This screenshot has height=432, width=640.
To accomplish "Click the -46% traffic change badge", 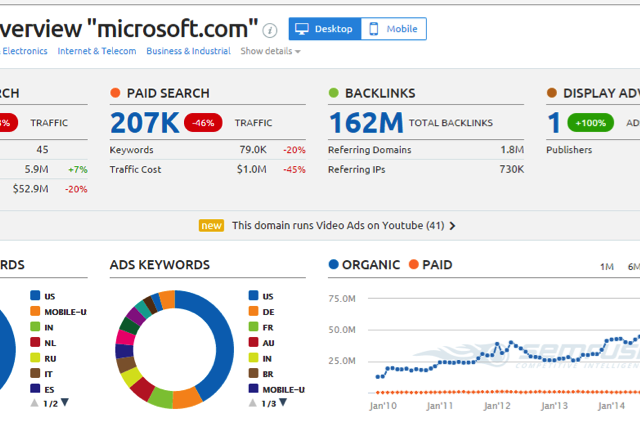I will (x=203, y=123).
